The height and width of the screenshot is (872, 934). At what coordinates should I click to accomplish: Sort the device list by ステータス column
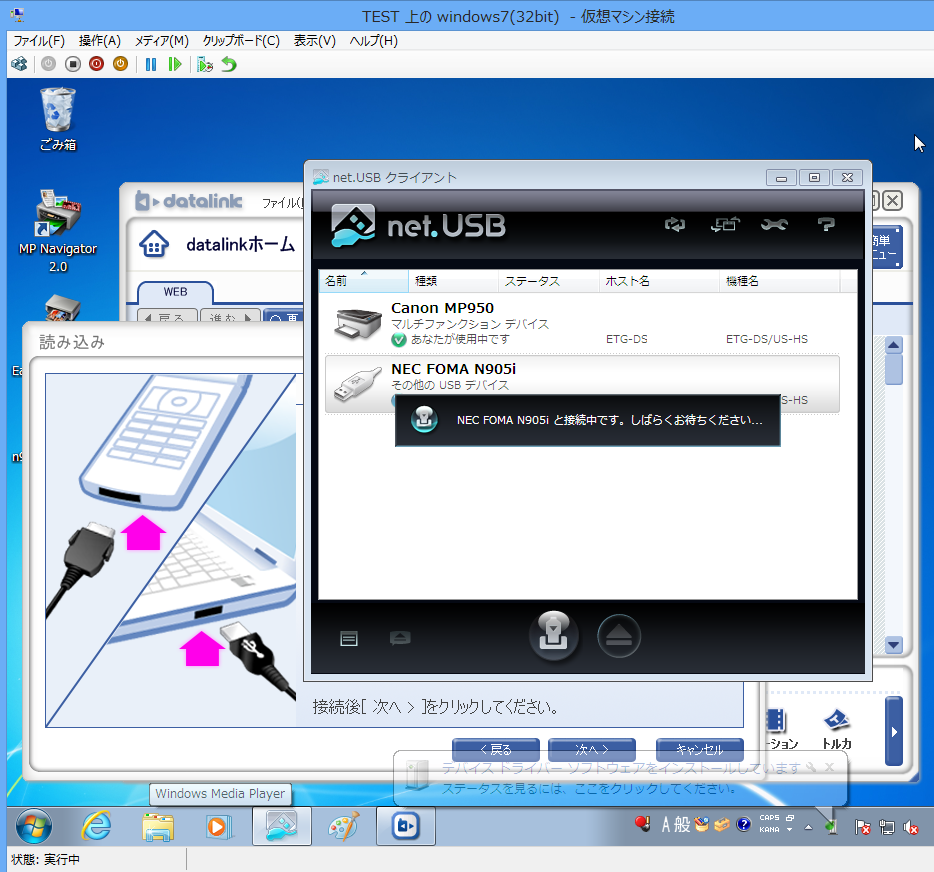click(549, 281)
